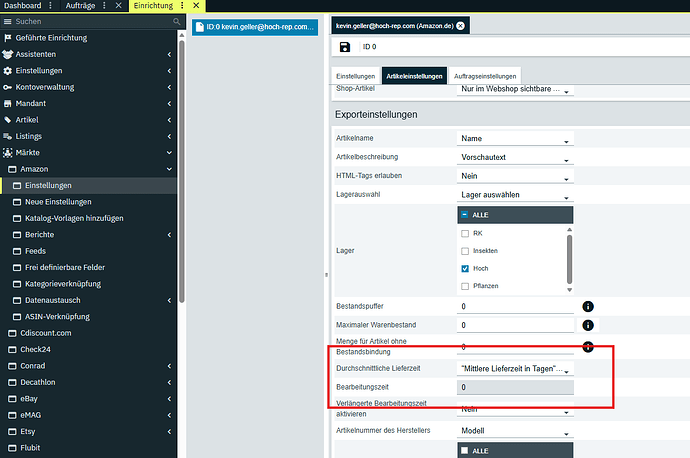Switch to the Aufträge tab
This screenshot has width=690, height=458.
[x=80, y=5]
